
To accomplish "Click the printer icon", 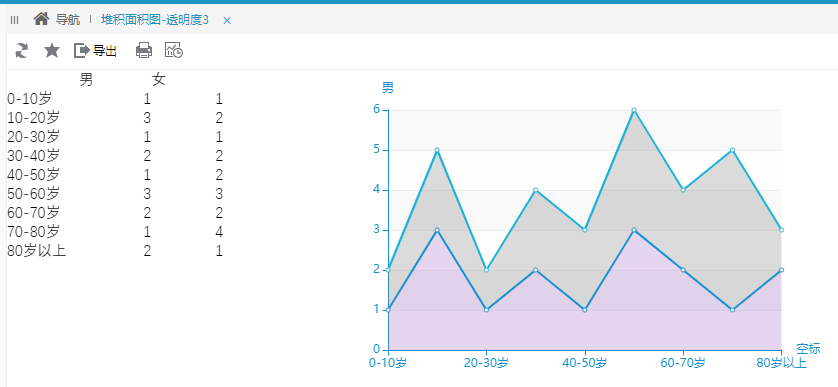I will click(144, 51).
